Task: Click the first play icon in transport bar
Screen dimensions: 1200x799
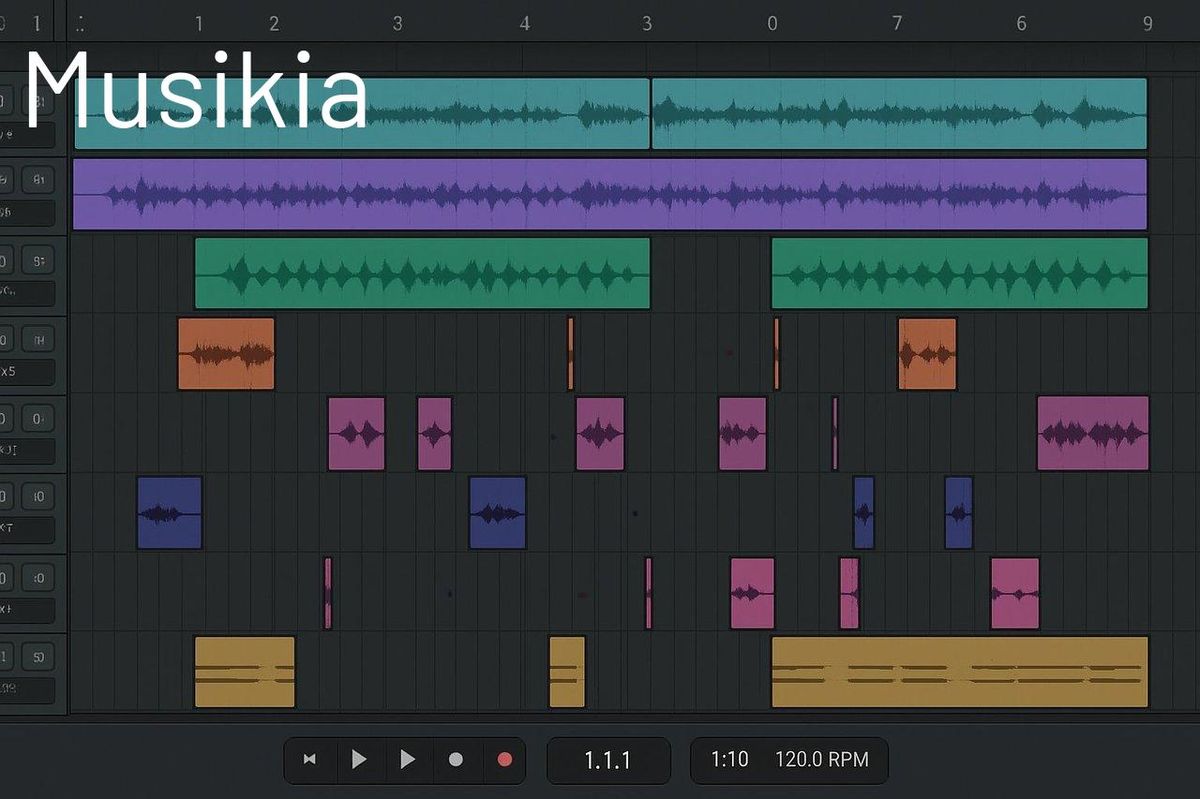Action: pos(358,759)
